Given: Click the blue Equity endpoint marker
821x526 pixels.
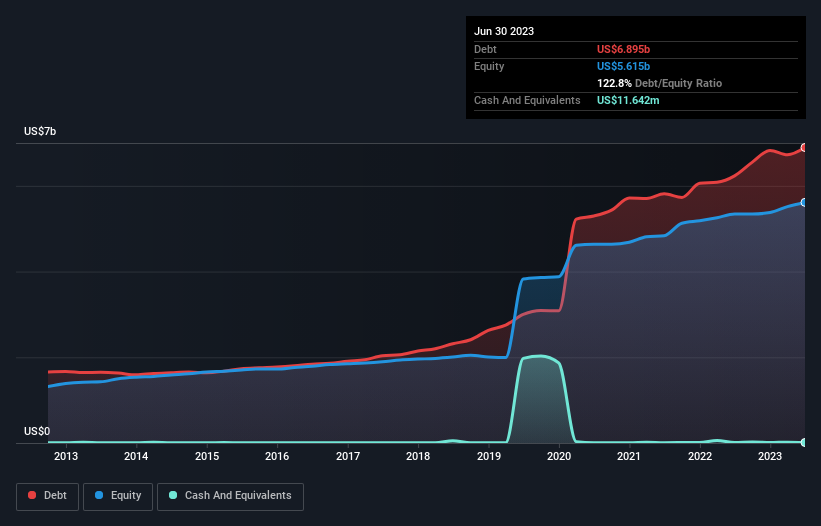Looking at the screenshot, I should click(804, 203).
